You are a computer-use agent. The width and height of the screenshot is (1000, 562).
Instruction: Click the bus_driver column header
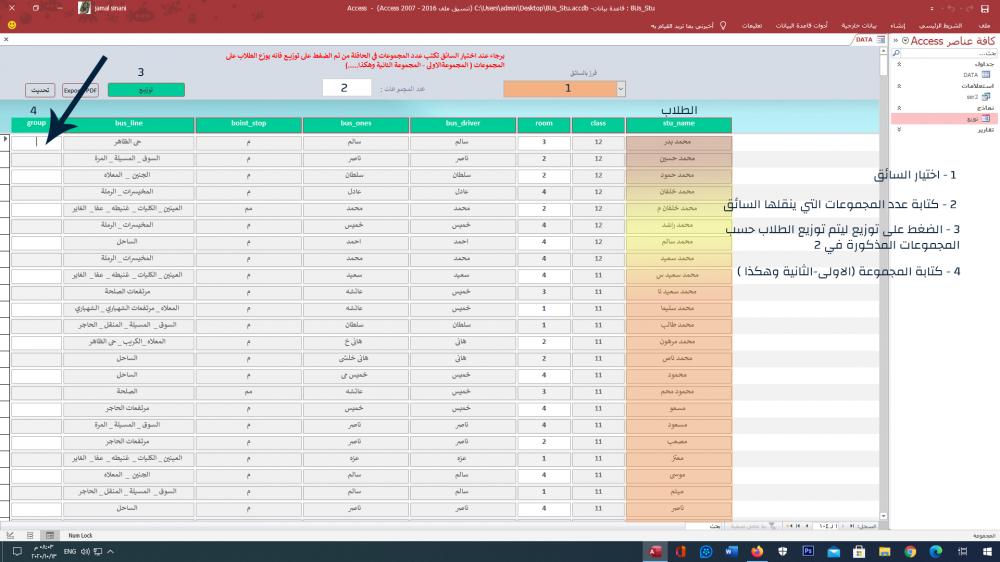(462, 124)
